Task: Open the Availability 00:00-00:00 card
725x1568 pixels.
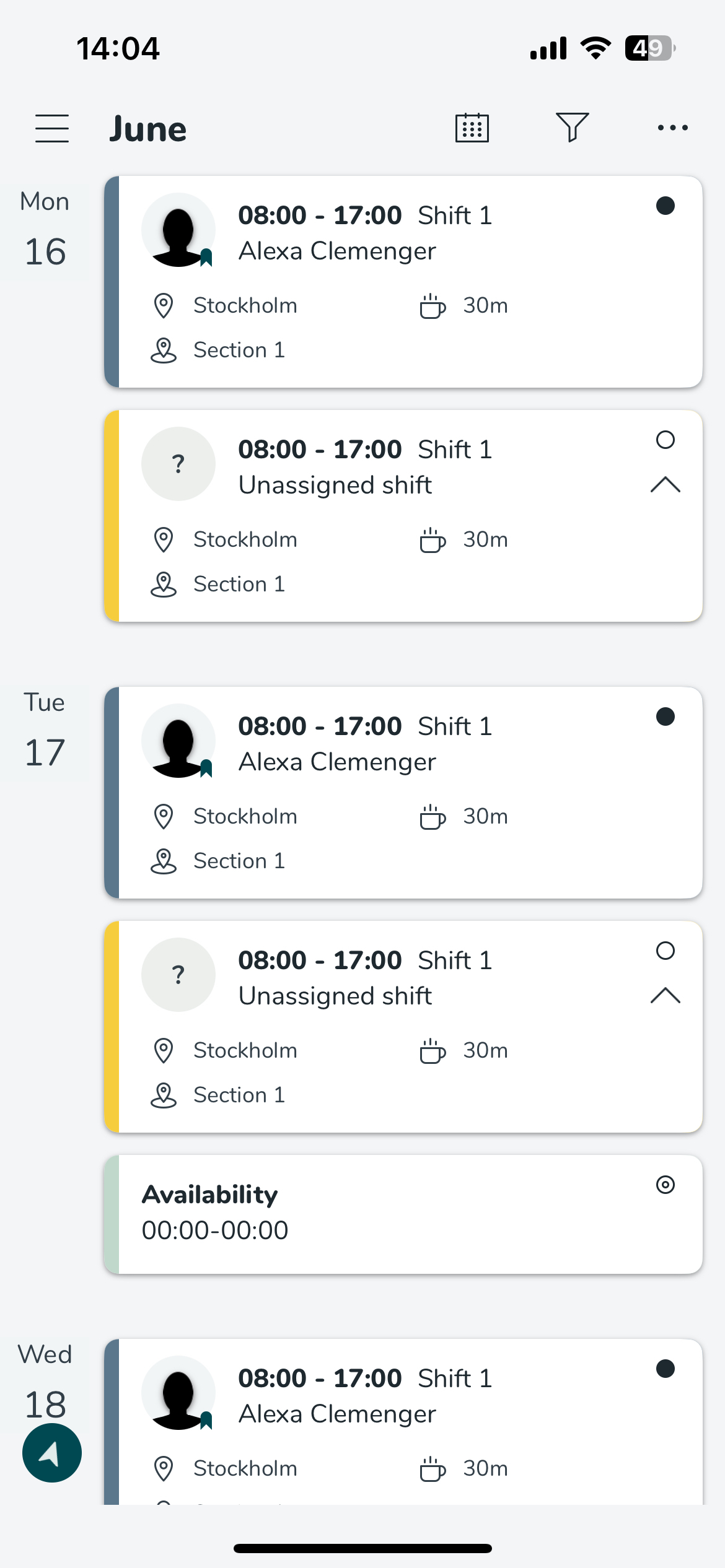Action: click(x=403, y=1214)
